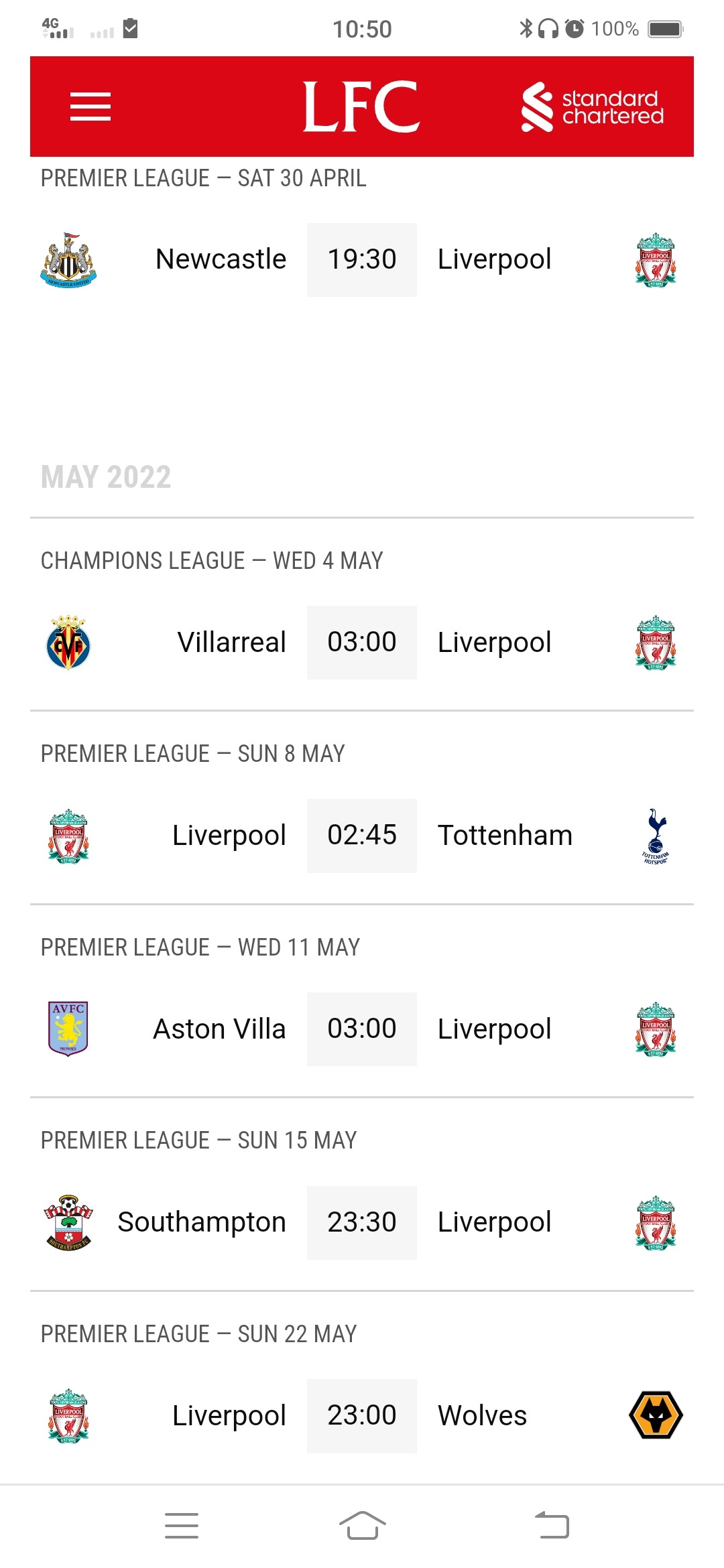Tap the Aston Villa crest
Screen dimensions: 724x1568
click(68, 1029)
